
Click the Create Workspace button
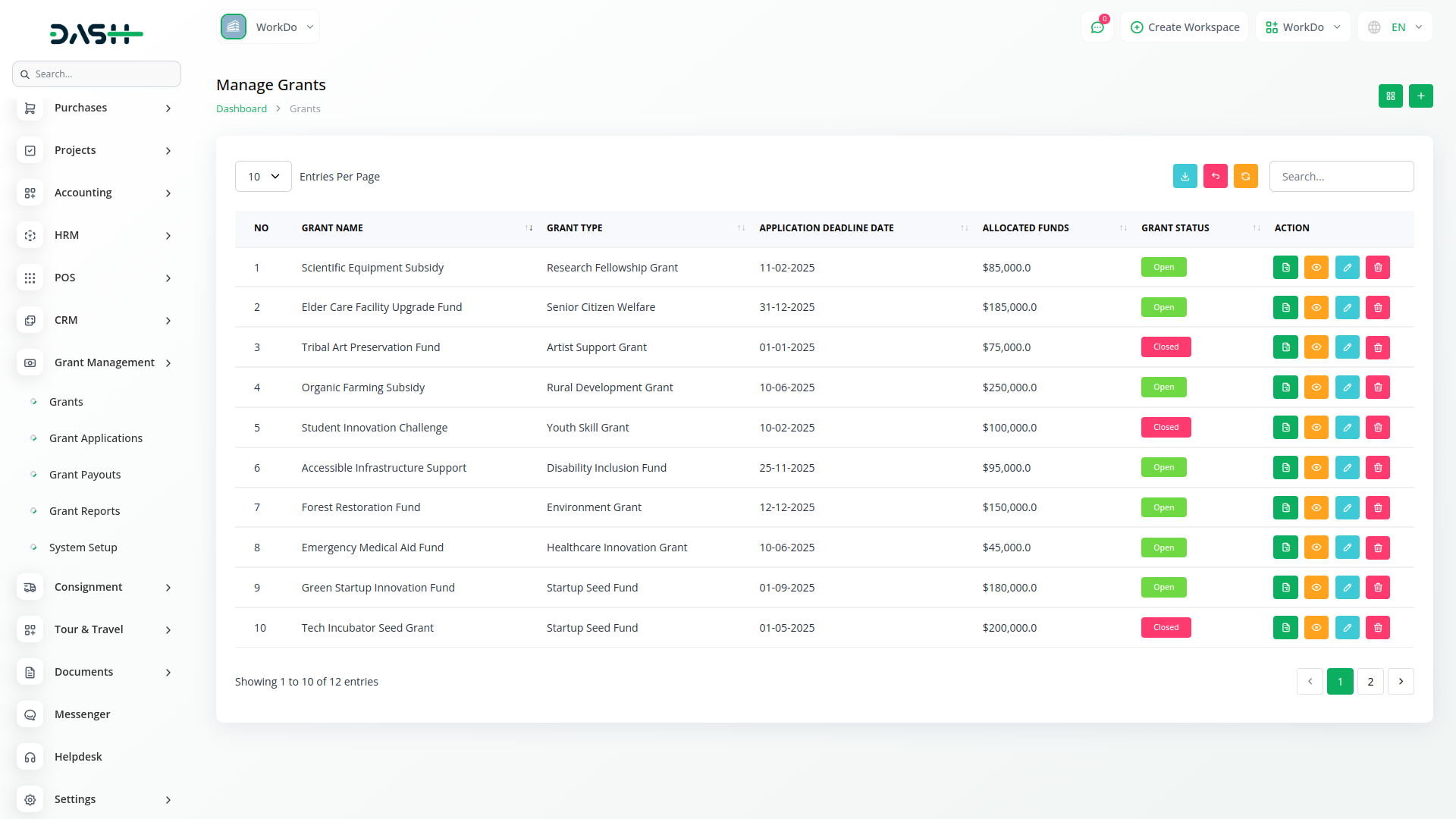click(x=1185, y=27)
